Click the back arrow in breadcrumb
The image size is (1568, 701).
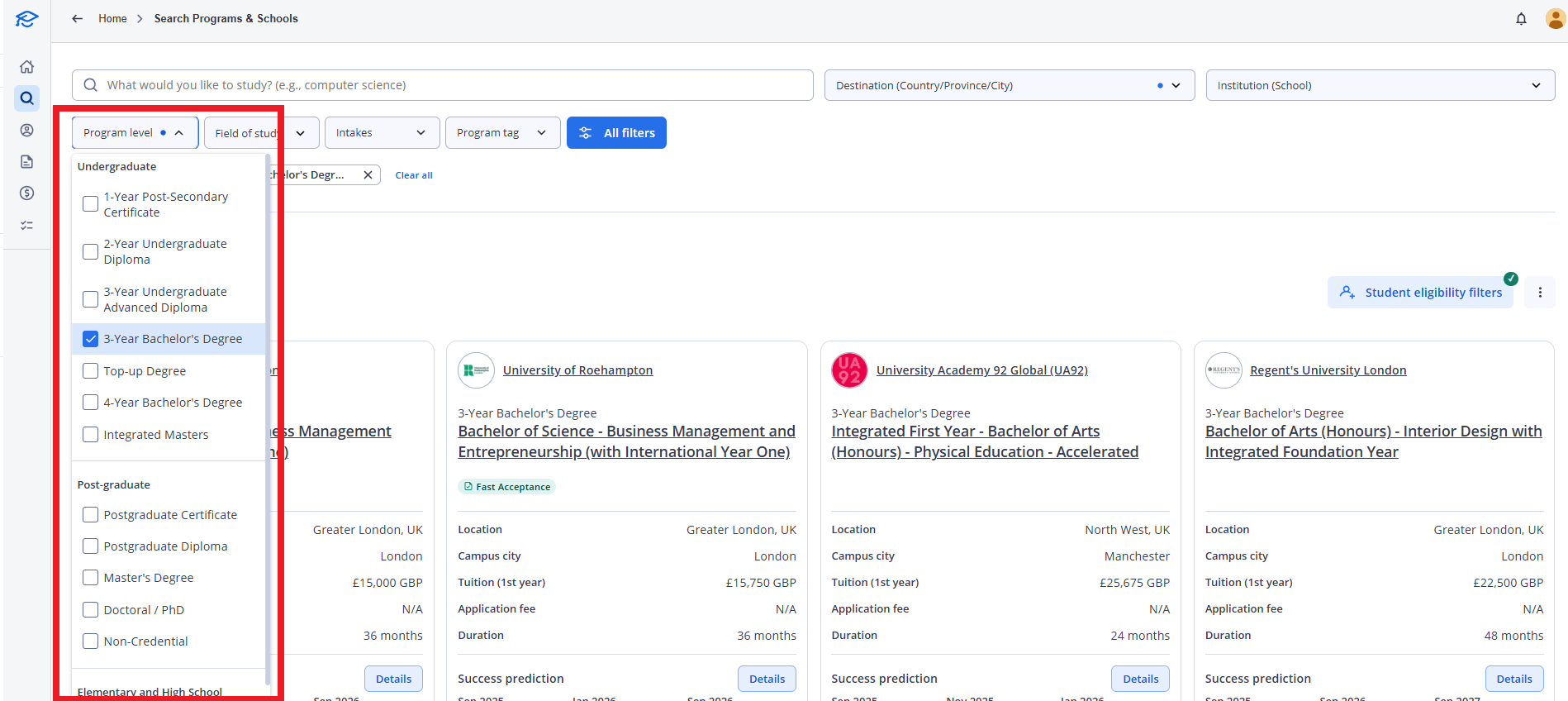78,18
